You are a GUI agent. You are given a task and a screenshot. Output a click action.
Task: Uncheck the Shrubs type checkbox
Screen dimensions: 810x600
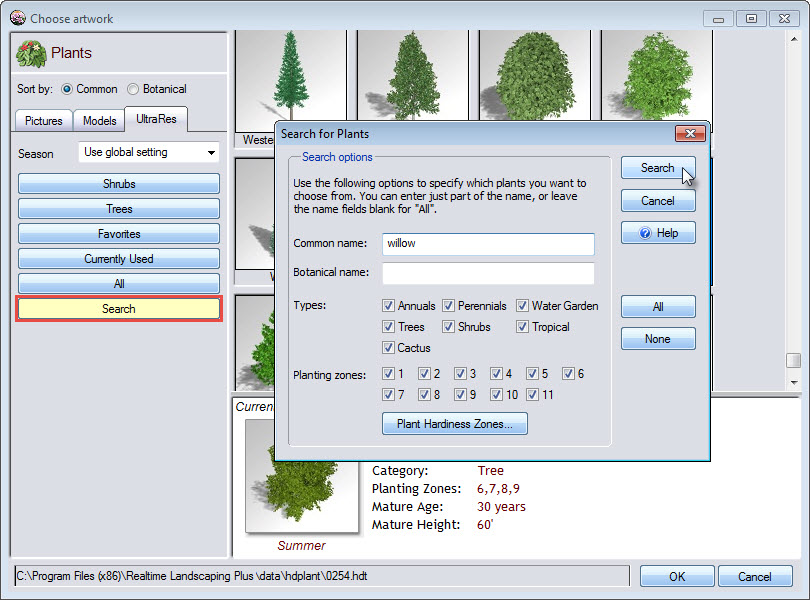448,327
